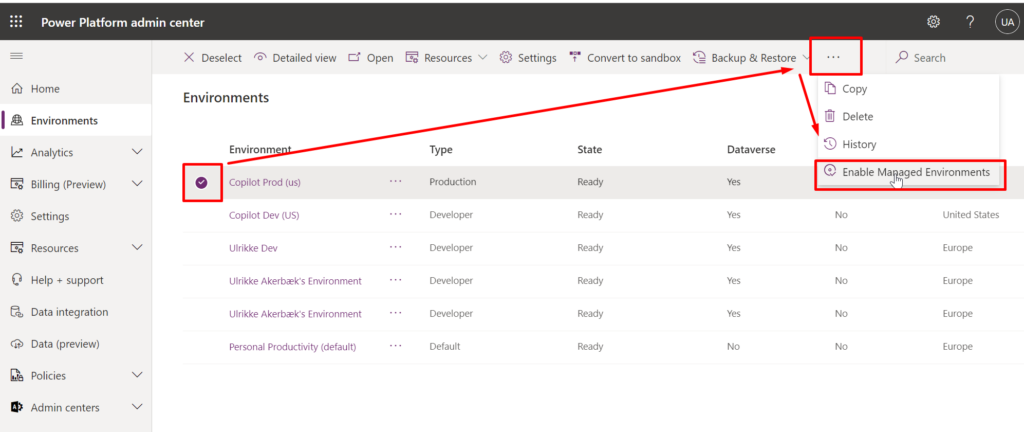This screenshot has width=1024, height=432.
Task: Click the Default type cell
Action: pyautogui.click(x=445, y=347)
